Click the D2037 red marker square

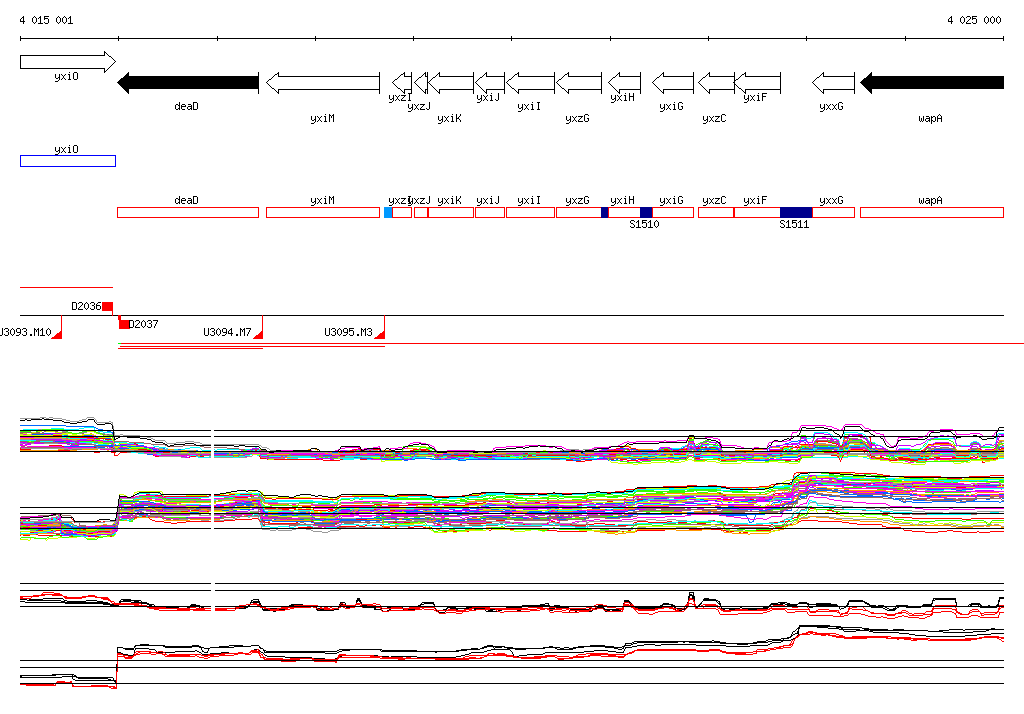click(124, 324)
